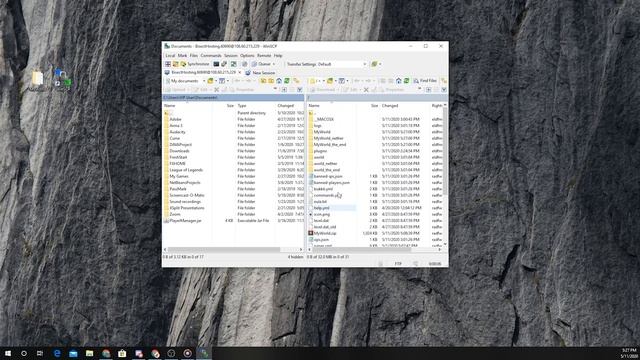Screen dimensions: 640x360
Task: Click local panel green refresh icon
Action: pyautogui.click(x=287, y=81)
